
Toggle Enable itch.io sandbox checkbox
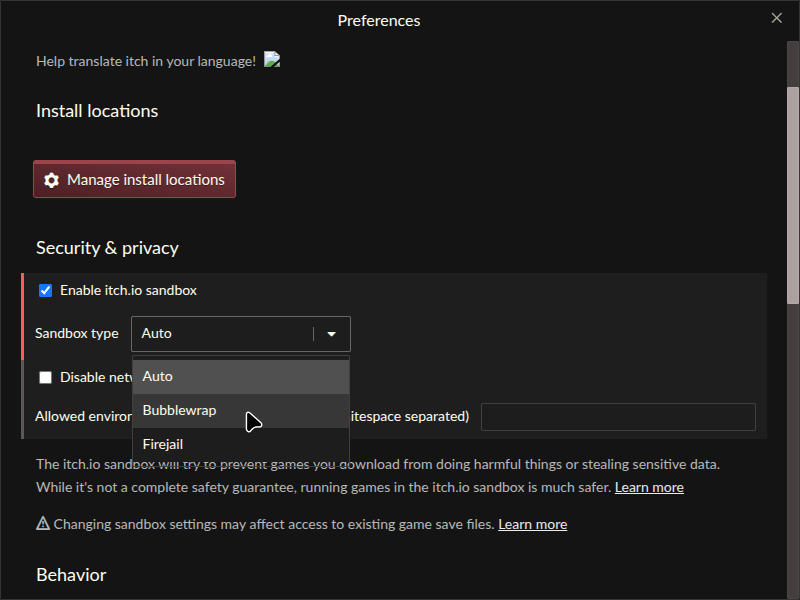[45, 291]
